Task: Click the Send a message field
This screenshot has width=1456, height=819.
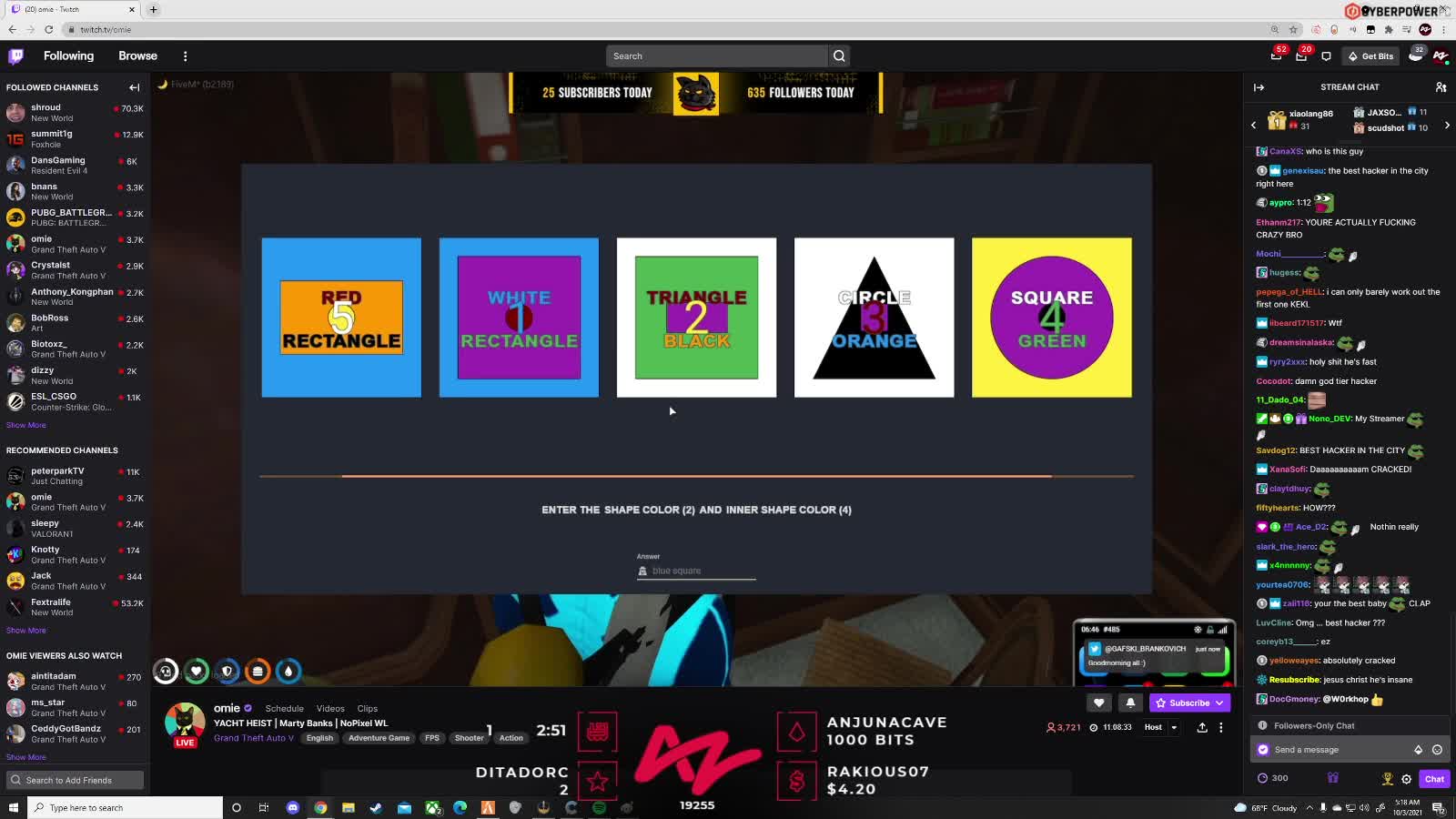Action: coord(1338,750)
